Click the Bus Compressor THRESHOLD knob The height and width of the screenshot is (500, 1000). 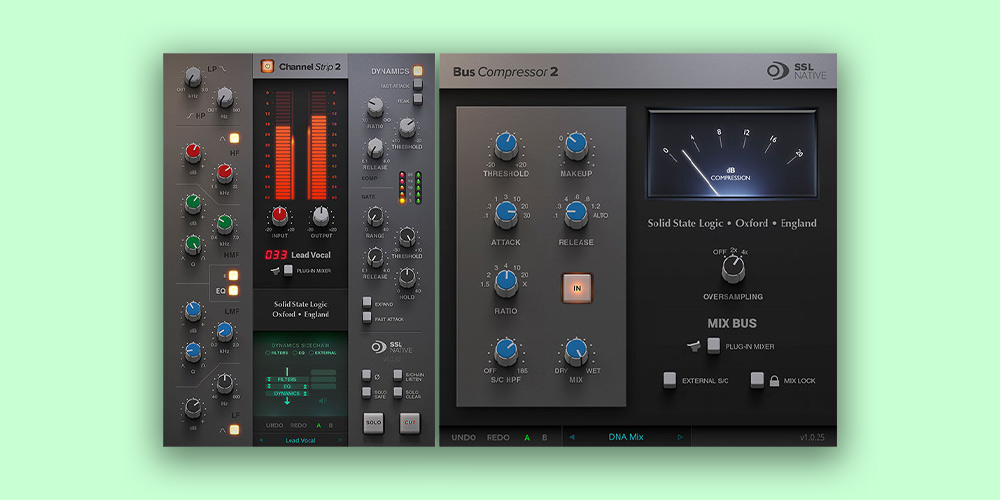coord(506,147)
